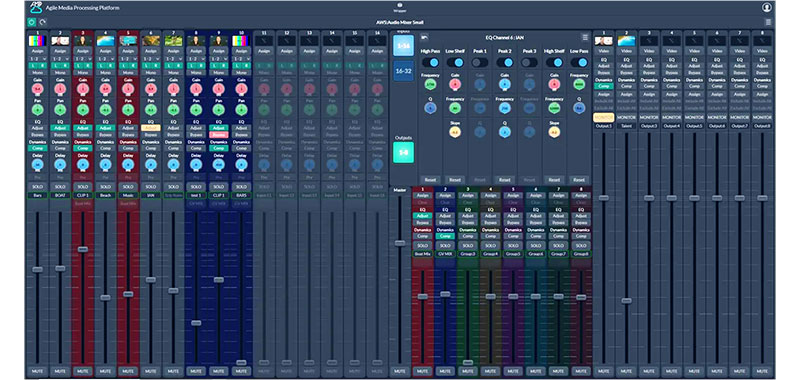Toggle the High Pass filter switch

(430, 62)
